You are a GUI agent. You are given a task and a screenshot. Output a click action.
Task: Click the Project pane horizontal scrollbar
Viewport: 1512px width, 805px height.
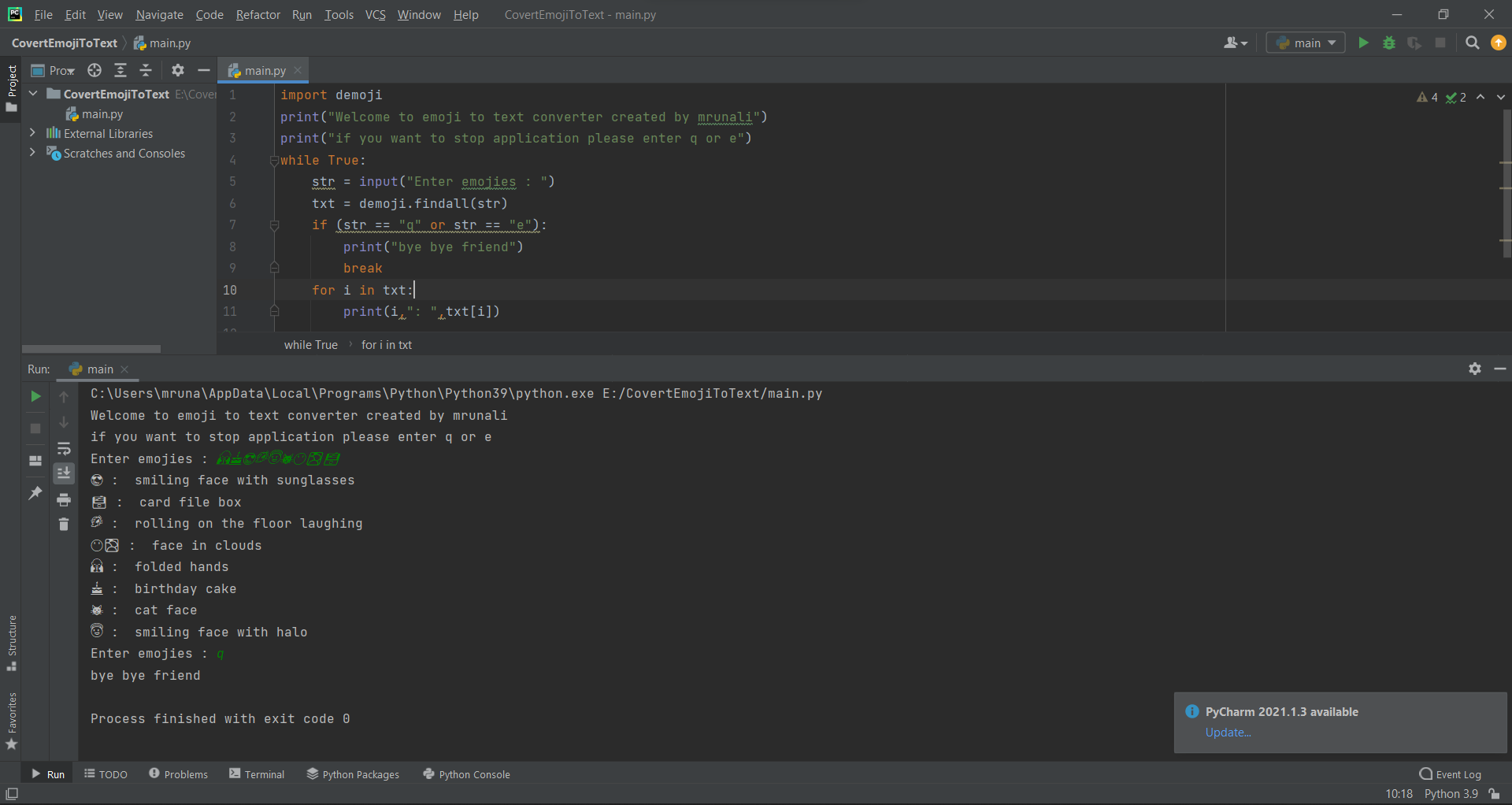click(91, 348)
